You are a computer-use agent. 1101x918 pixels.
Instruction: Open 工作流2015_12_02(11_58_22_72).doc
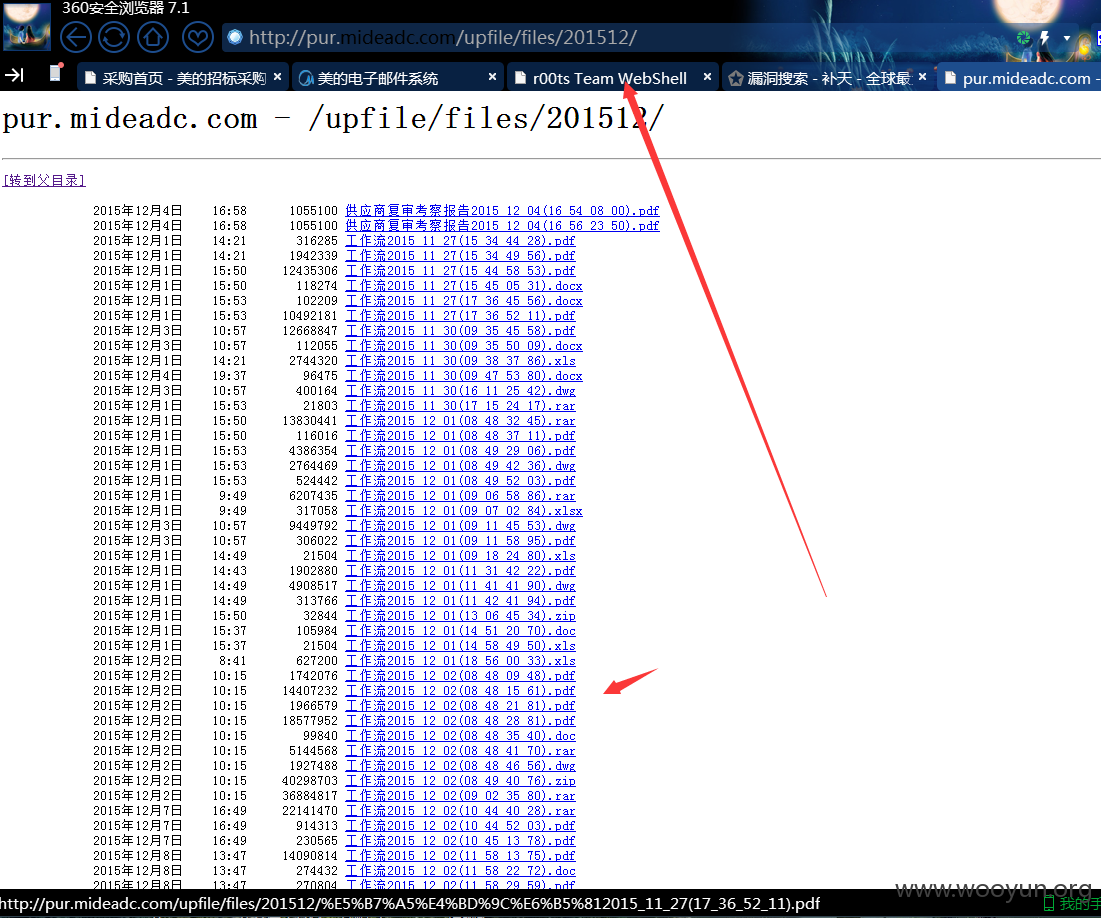point(460,871)
